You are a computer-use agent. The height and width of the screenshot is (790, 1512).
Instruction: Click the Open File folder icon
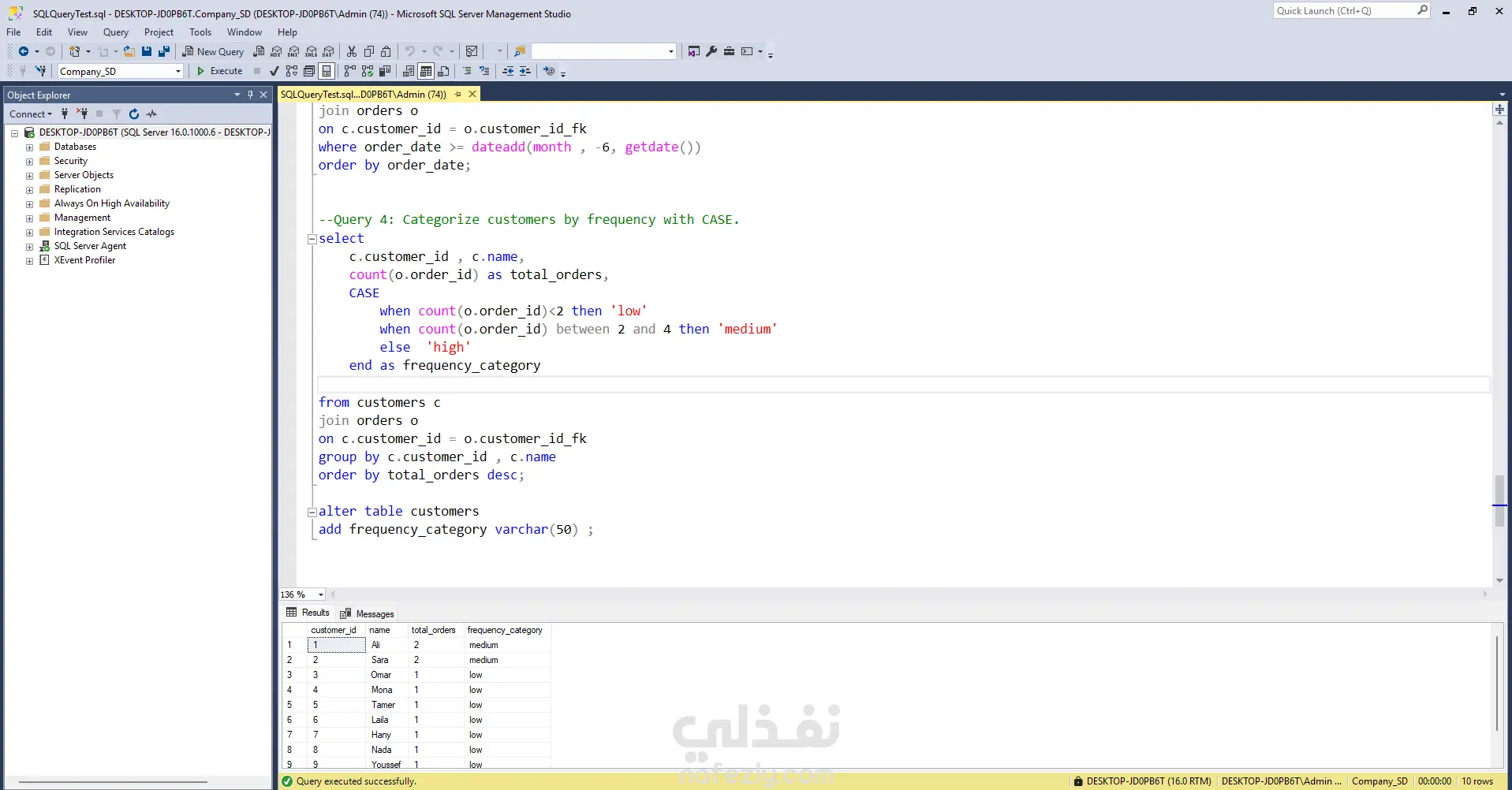point(129,51)
